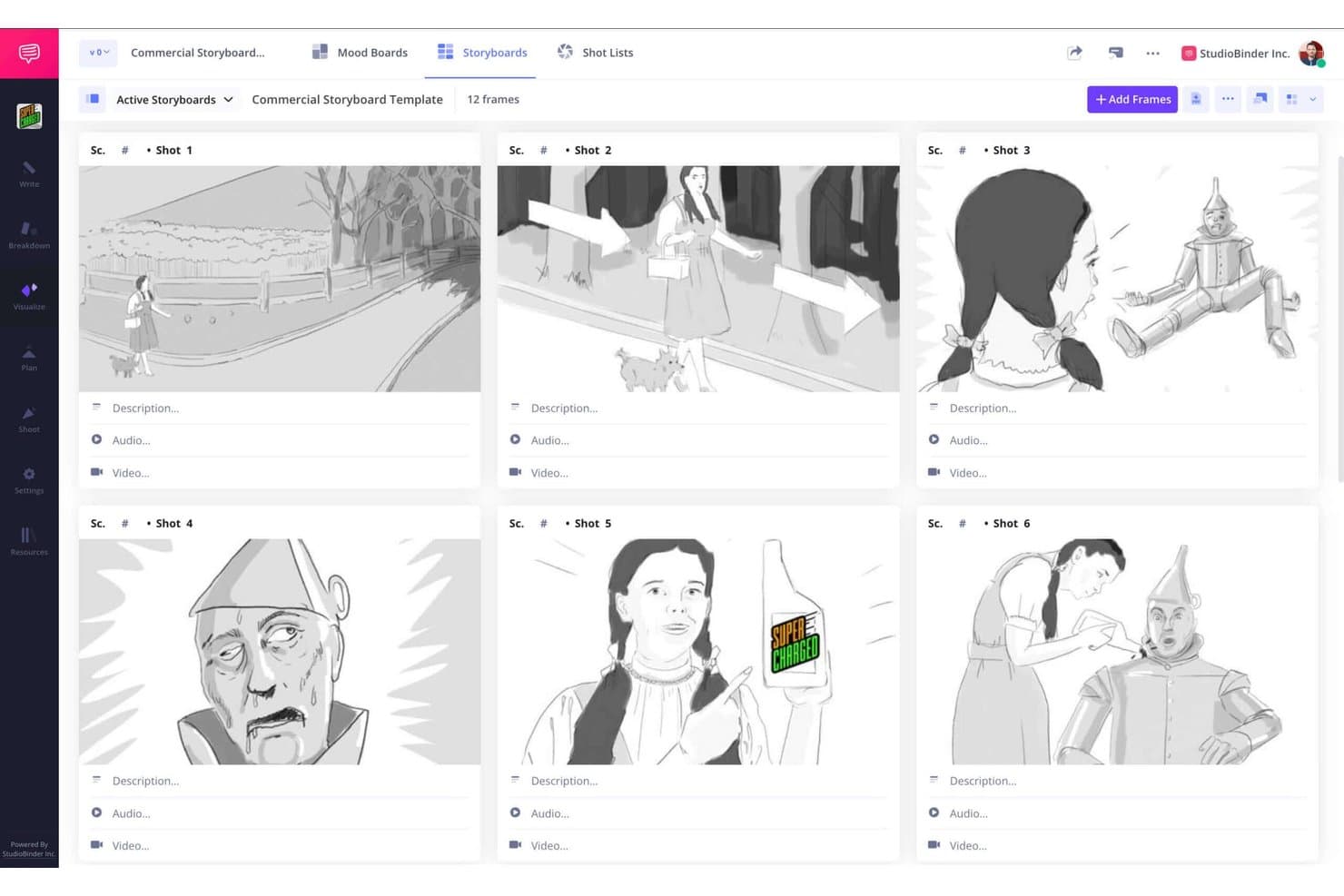The image size is (1344, 896).
Task: Open the Shoot section in sidebar
Action: click(29, 418)
